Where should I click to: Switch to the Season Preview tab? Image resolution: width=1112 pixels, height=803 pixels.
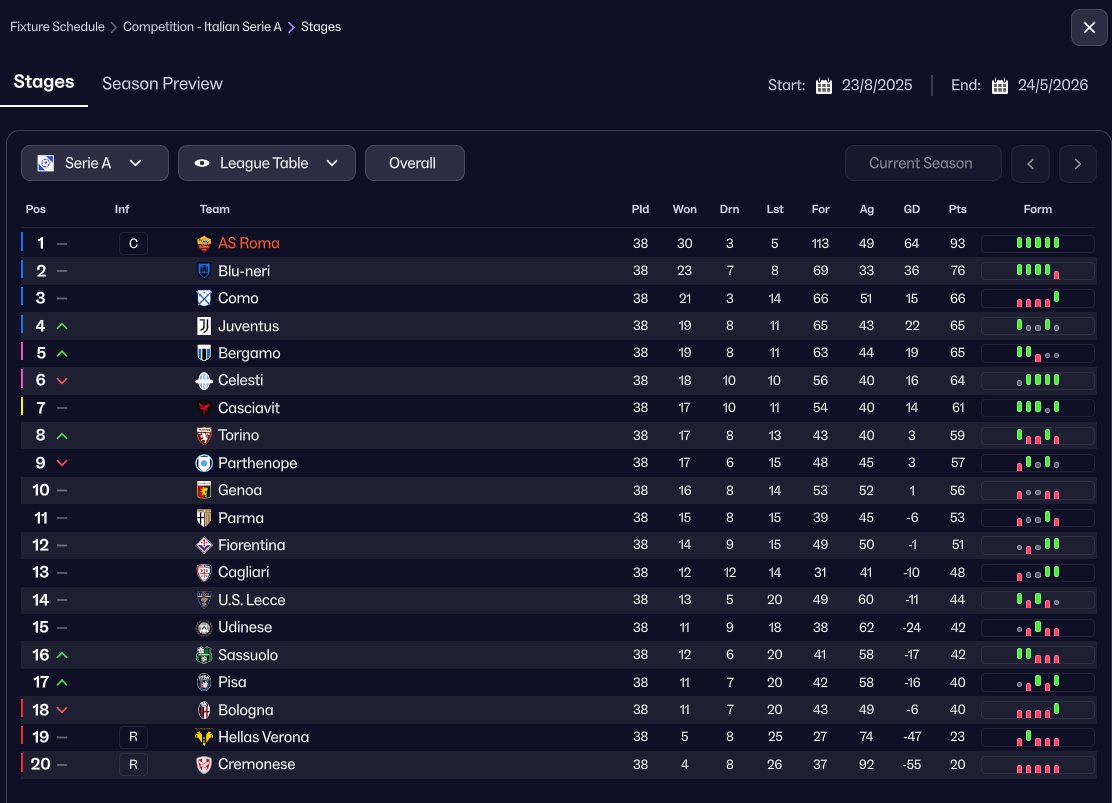[x=162, y=84]
